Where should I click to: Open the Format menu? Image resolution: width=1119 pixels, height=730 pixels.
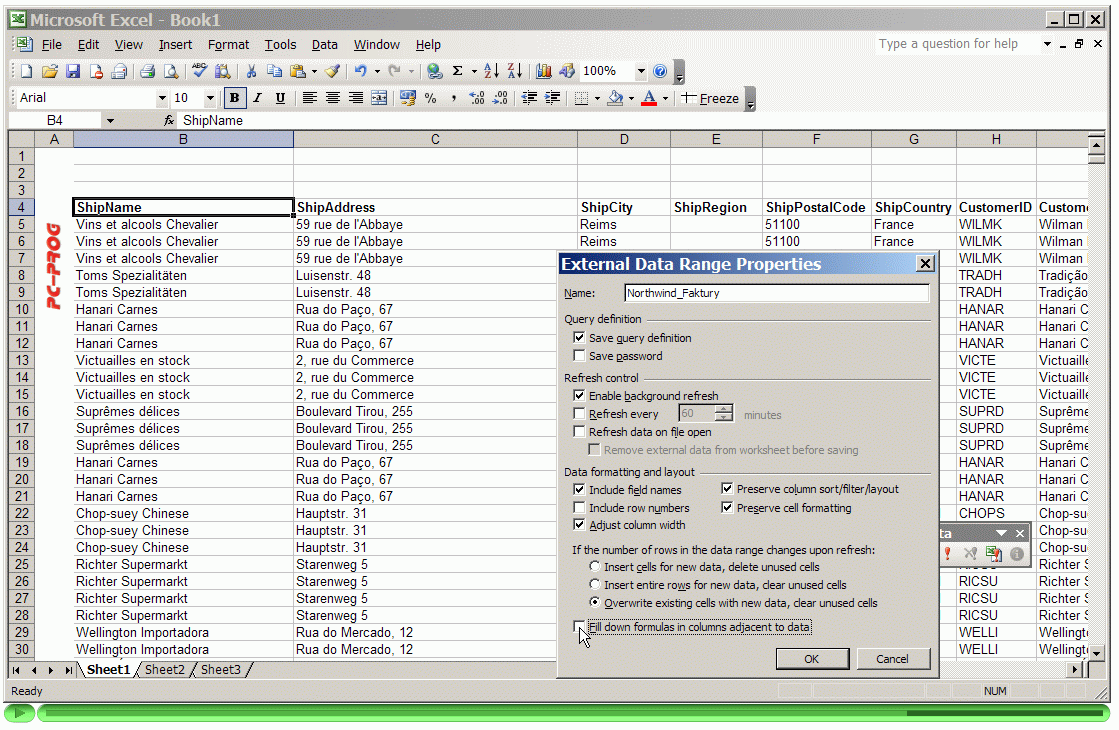click(228, 44)
